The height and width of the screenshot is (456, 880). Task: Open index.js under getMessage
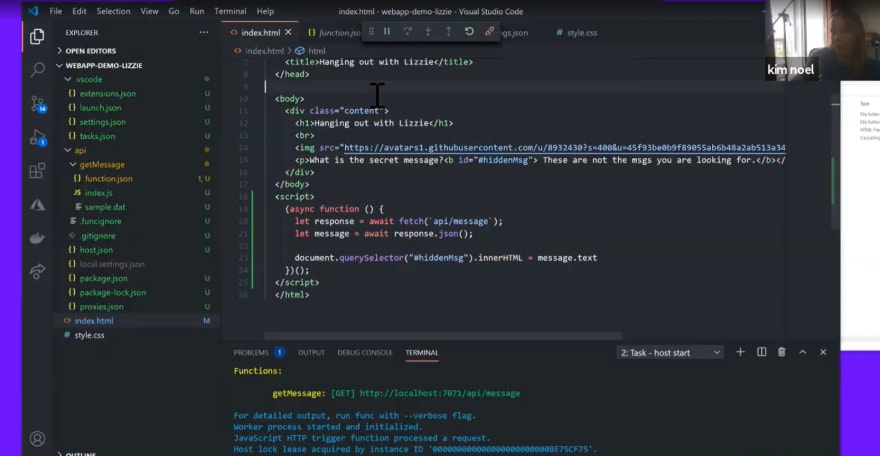click(98, 192)
